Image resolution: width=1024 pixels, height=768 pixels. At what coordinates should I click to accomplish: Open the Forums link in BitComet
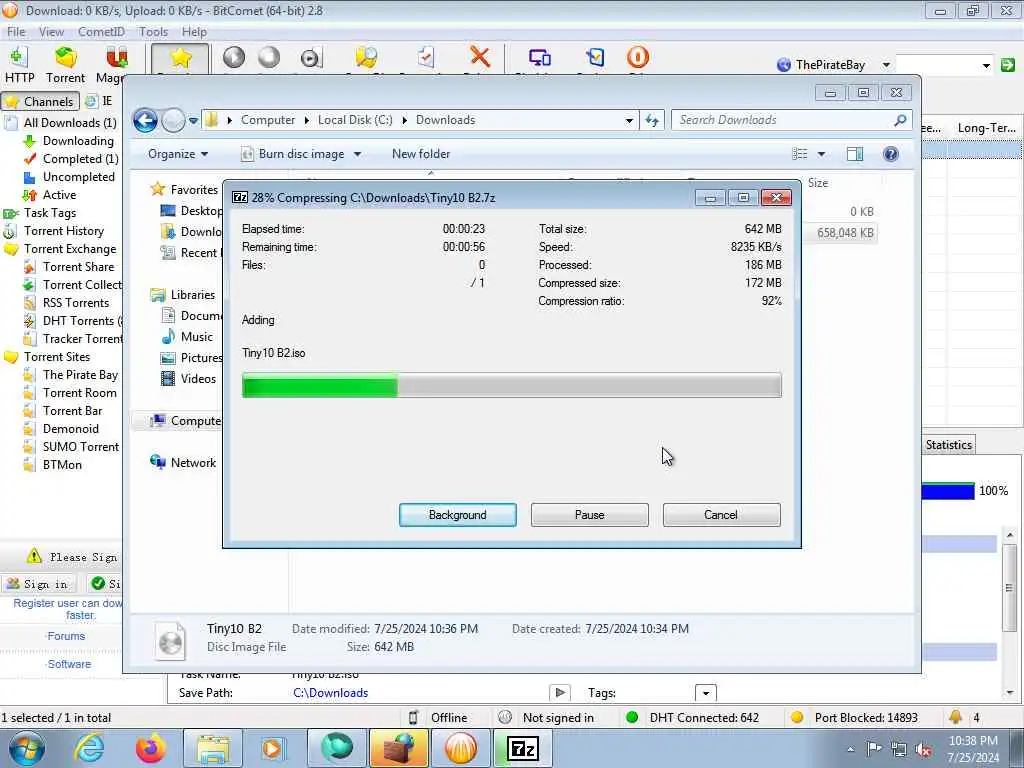coord(66,636)
